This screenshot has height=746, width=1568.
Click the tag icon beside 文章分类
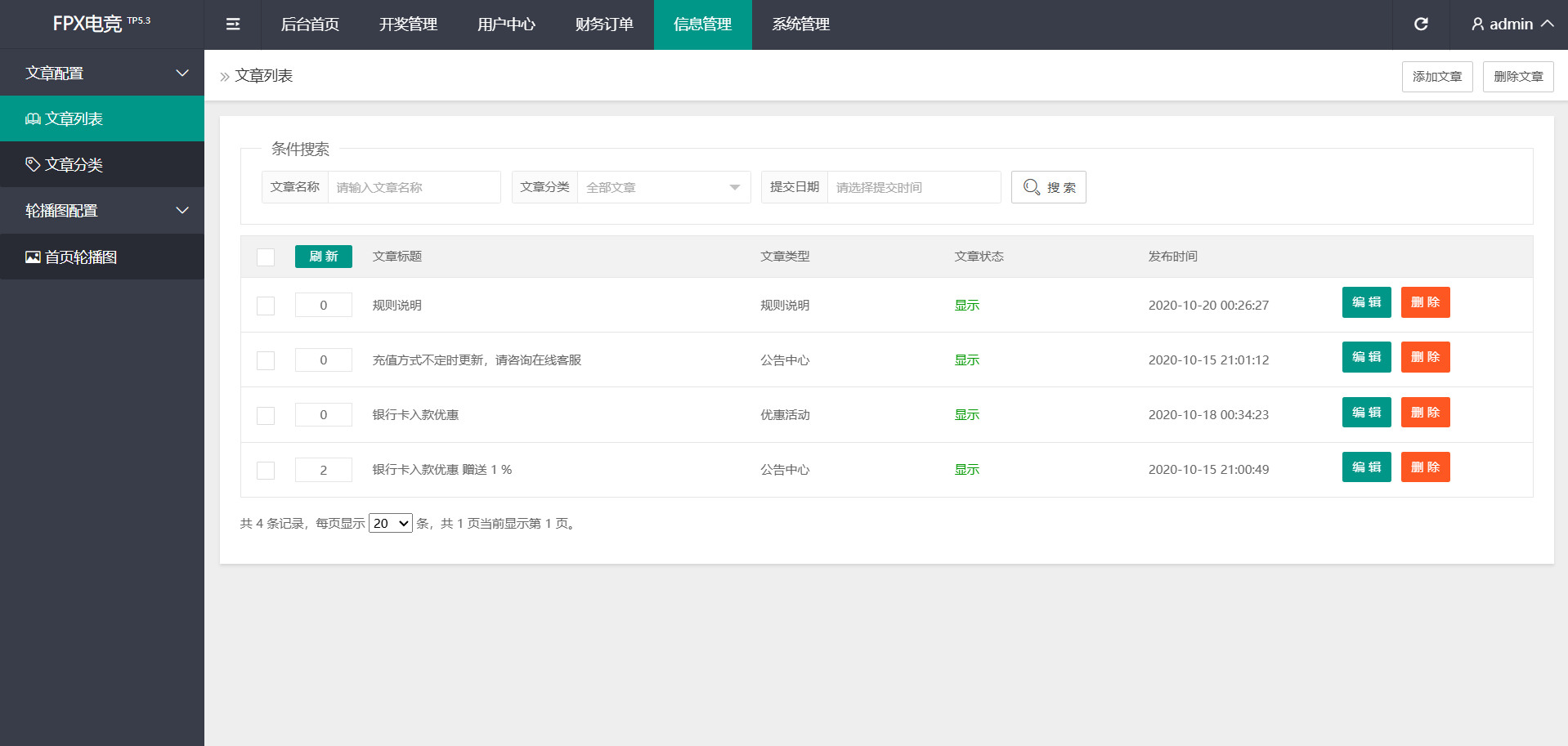pos(33,164)
